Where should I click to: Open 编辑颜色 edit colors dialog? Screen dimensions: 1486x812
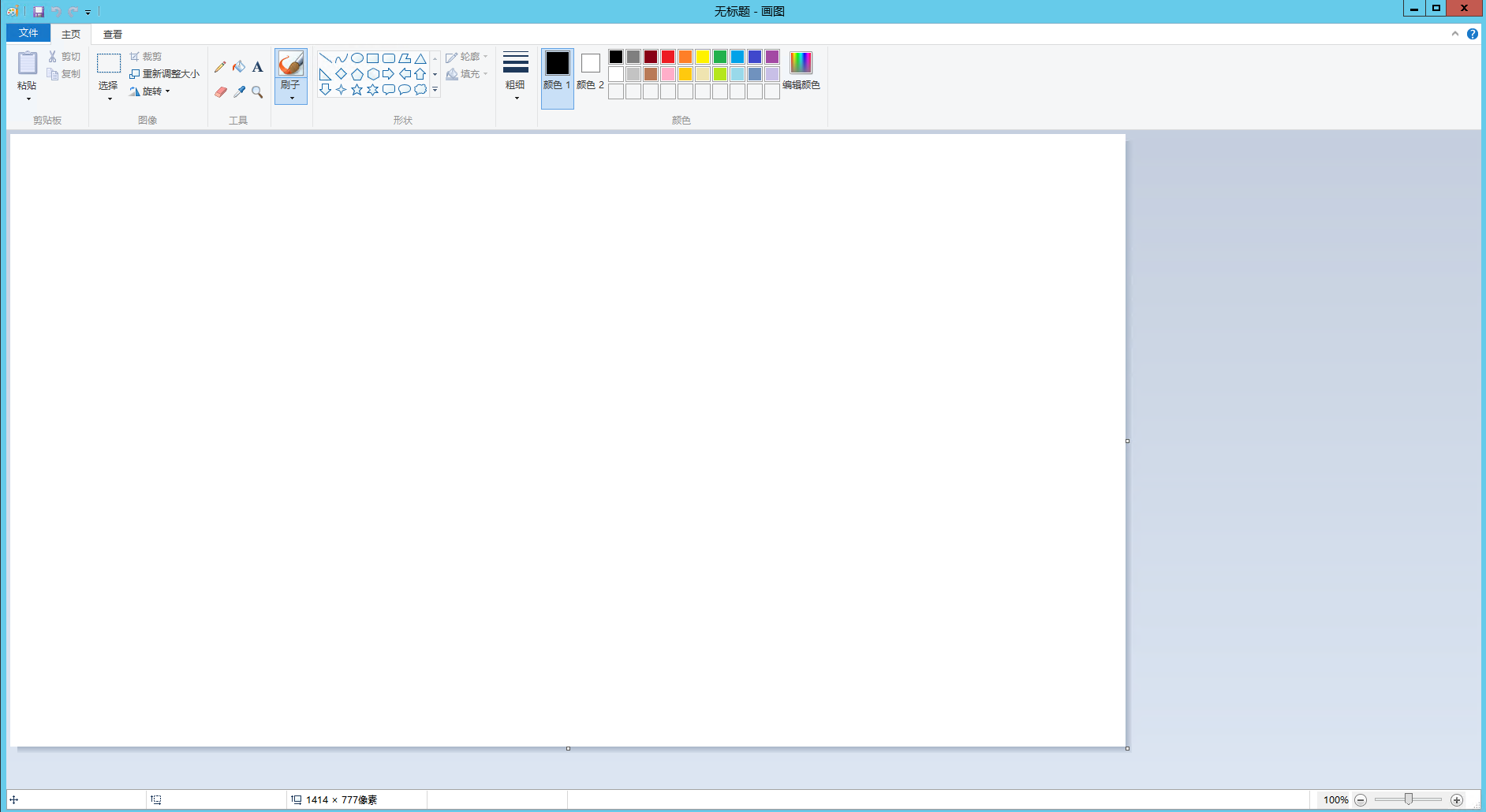(801, 69)
